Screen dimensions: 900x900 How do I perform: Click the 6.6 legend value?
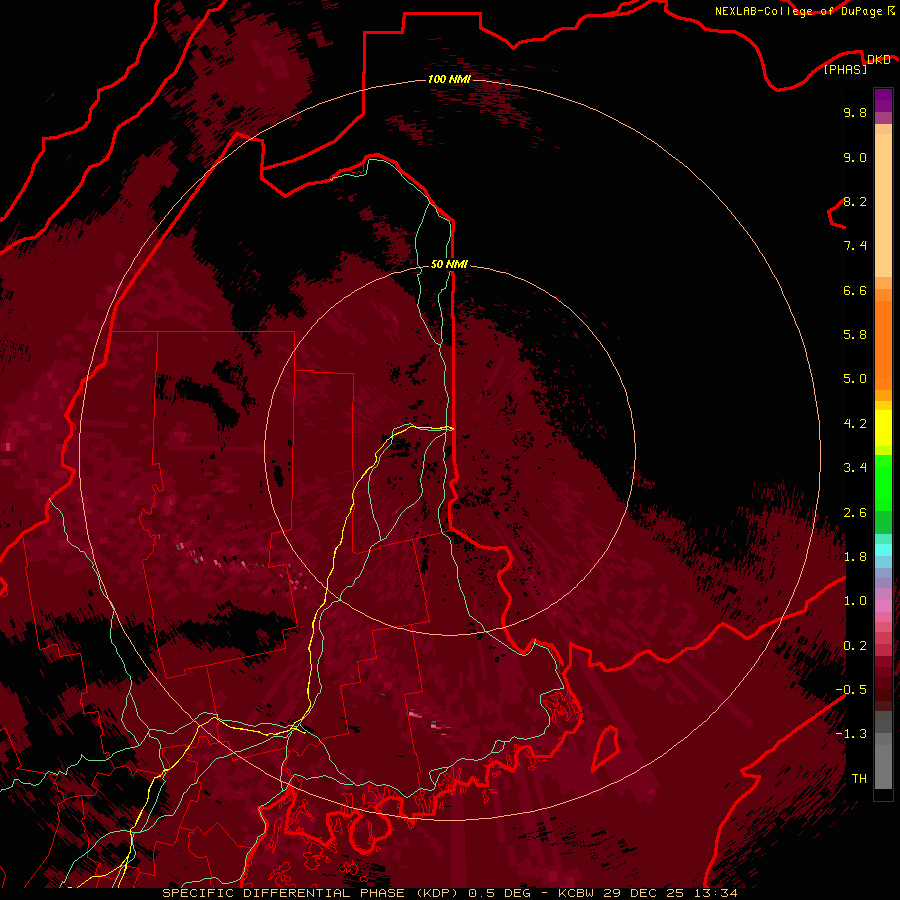coord(855,290)
